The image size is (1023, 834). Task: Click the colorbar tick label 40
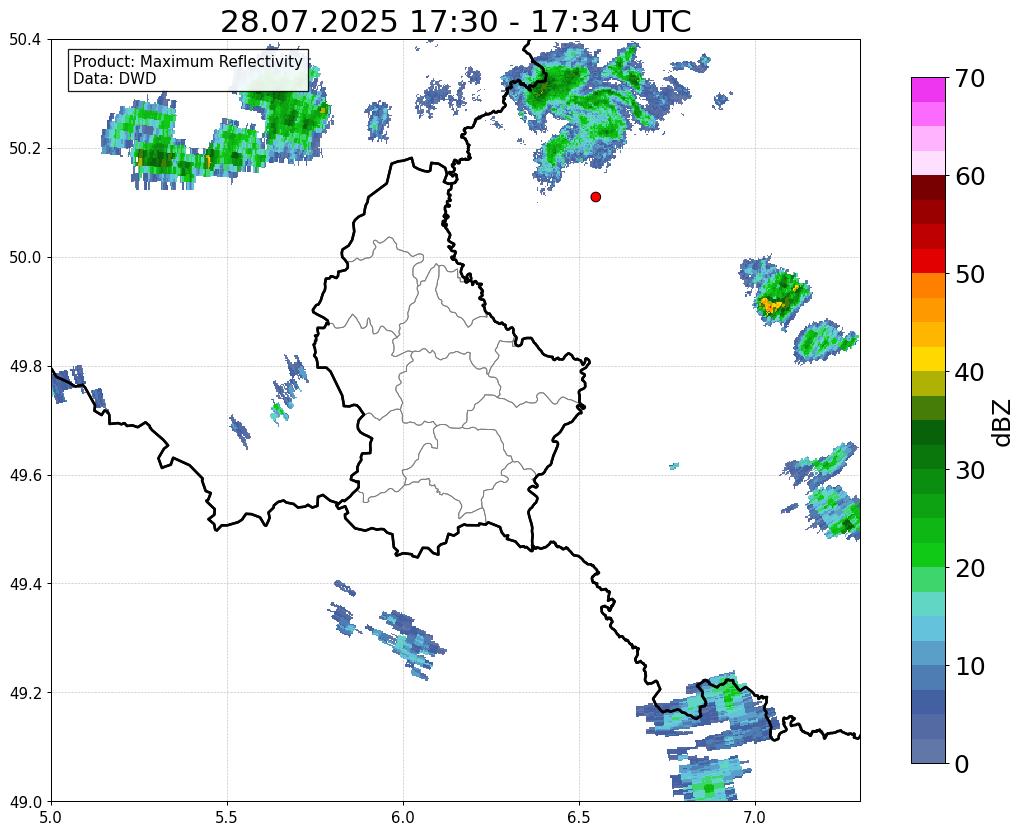[x=970, y=372]
